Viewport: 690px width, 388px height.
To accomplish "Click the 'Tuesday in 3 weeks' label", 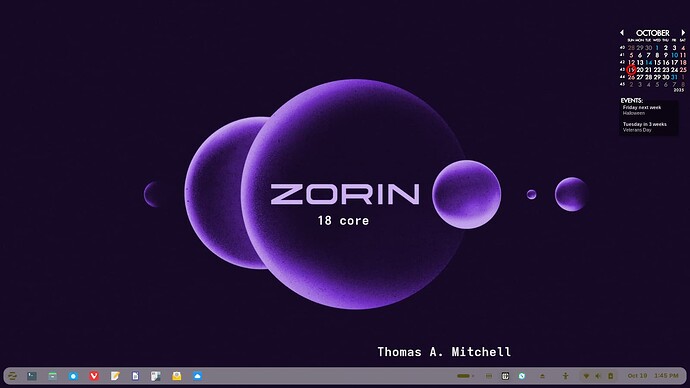I will pos(645,124).
